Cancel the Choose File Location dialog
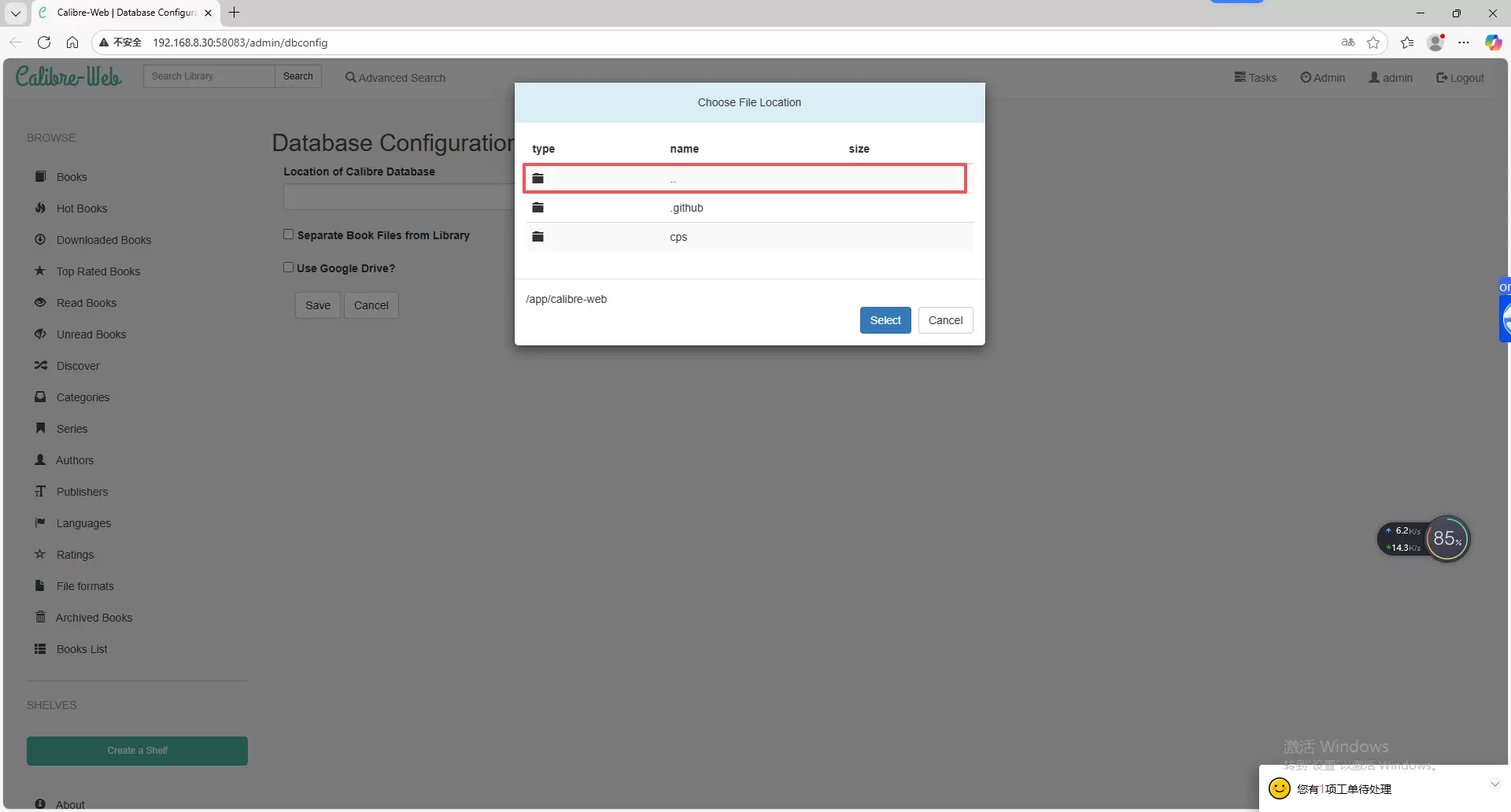Image resolution: width=1511 pixels, height=812 pixels. [945, 320]
